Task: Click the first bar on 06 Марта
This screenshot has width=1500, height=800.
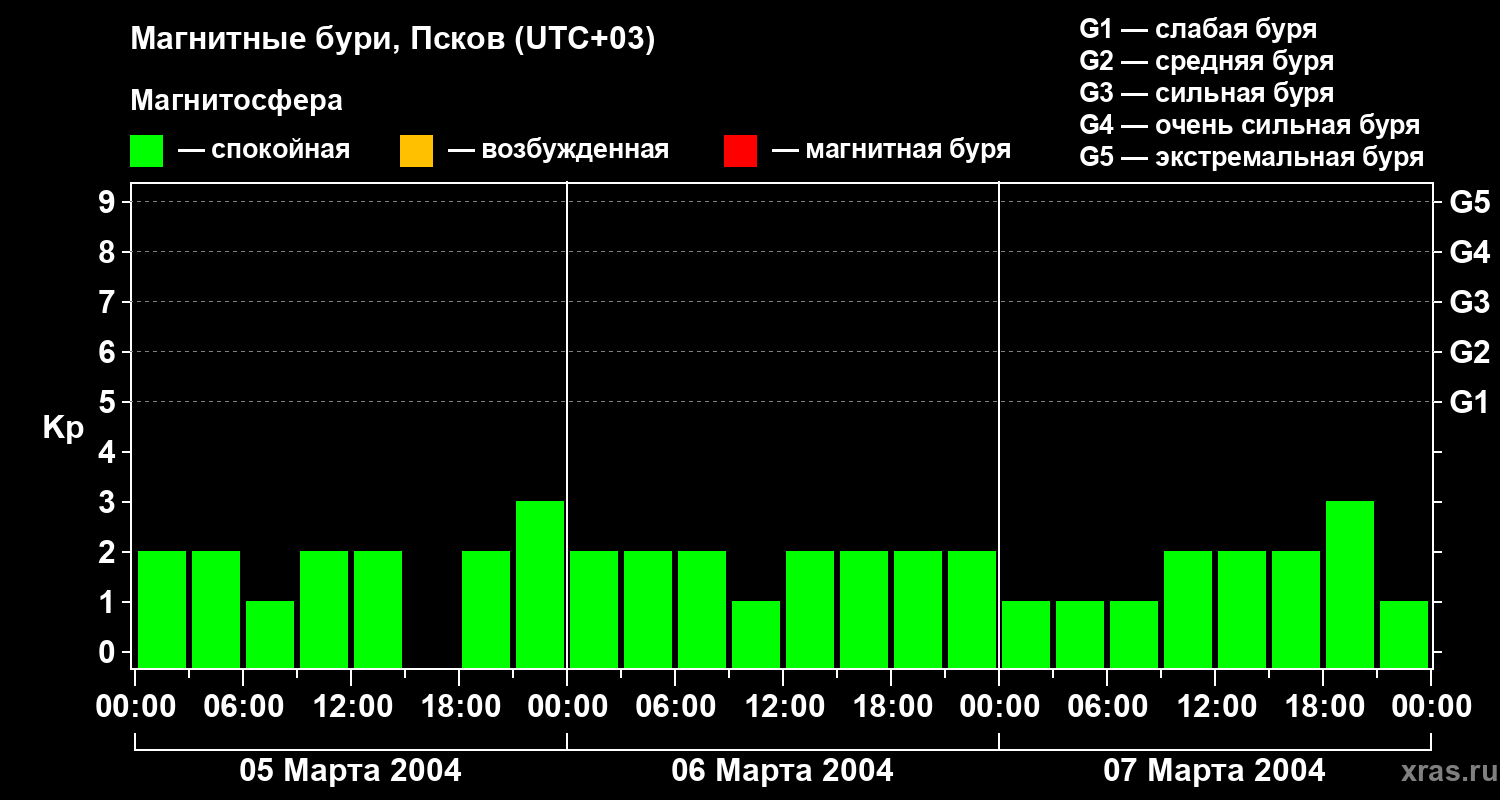Action: click(594, 609)
